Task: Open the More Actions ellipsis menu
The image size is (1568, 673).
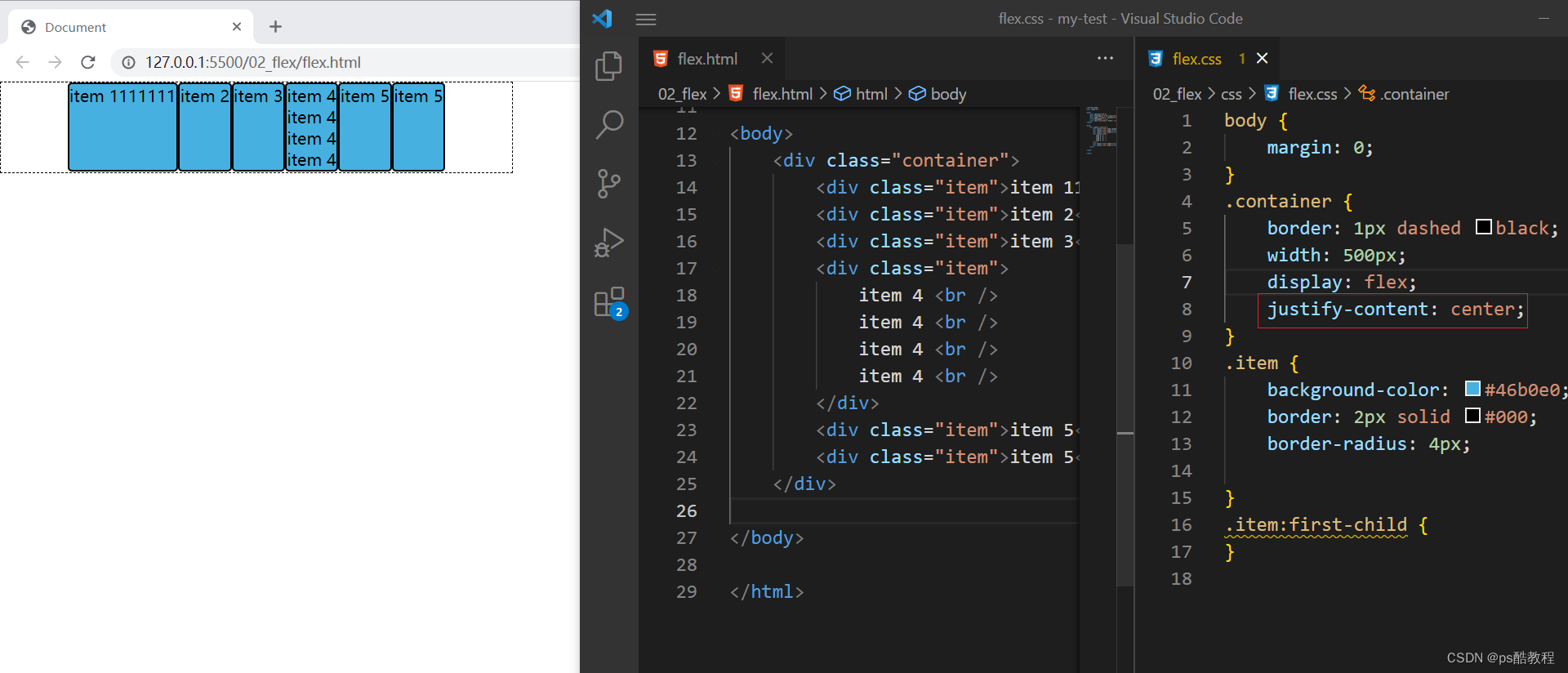Action: [x=1105, y=58]
